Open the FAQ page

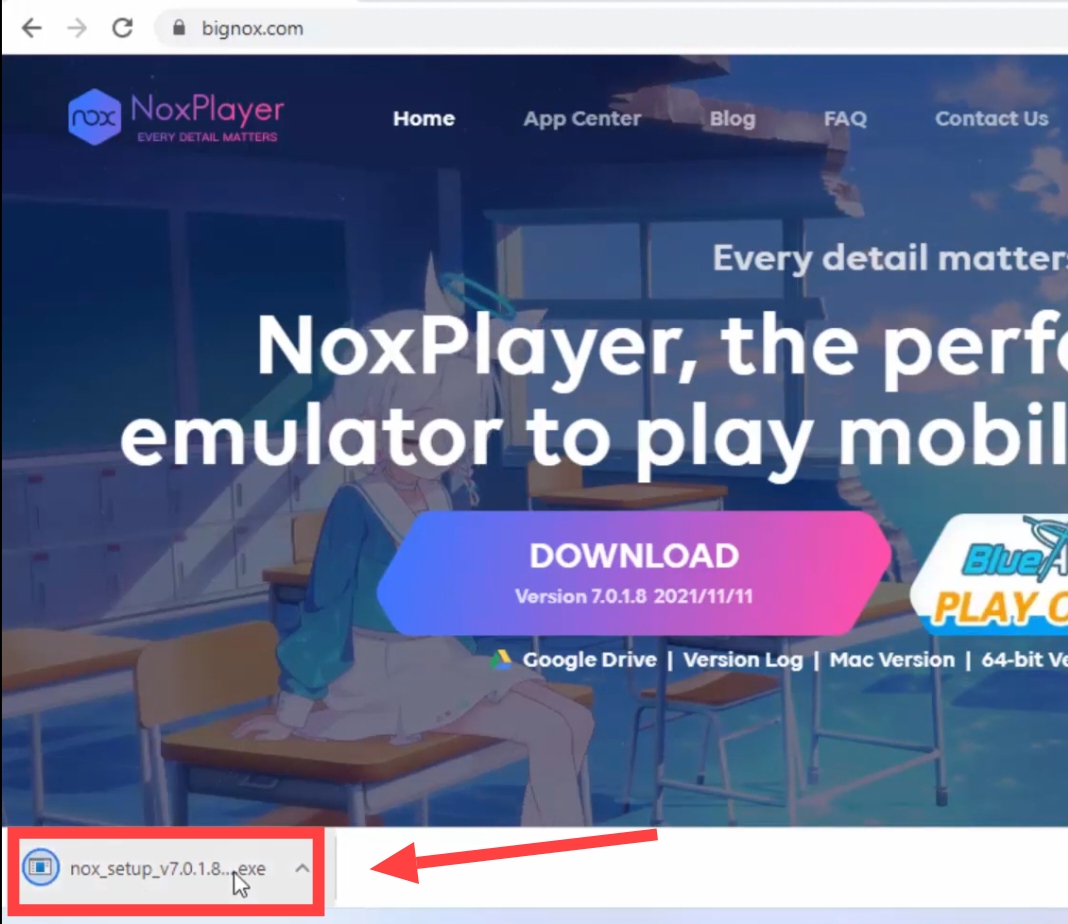coord(845,118)
